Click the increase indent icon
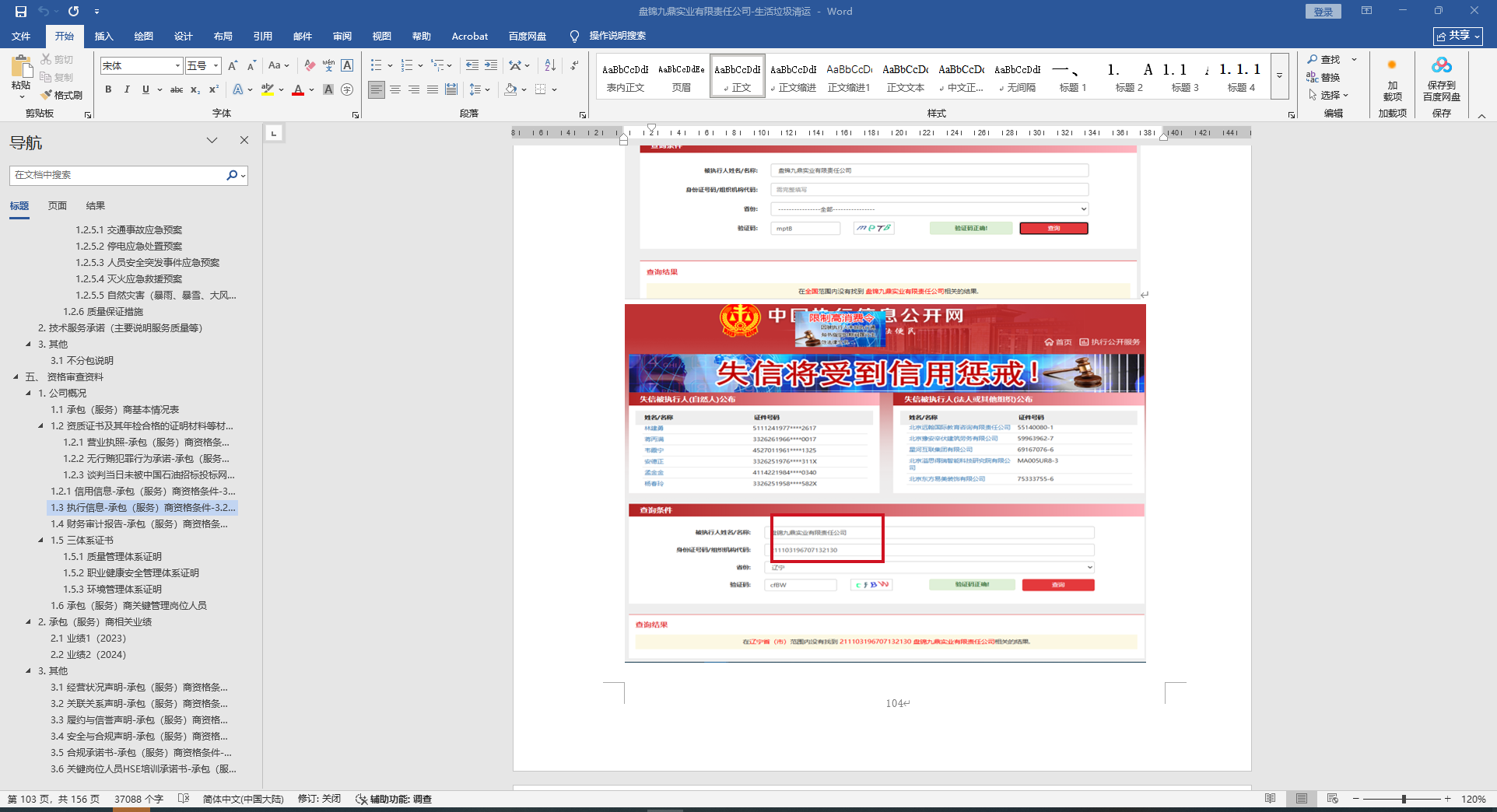Screen dimensions: 1497x812 point(491,66)
